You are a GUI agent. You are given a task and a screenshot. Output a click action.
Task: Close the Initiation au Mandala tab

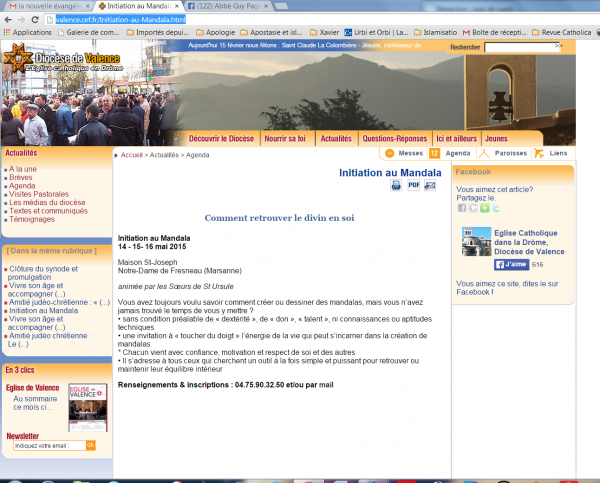click(x=177, y=6)
